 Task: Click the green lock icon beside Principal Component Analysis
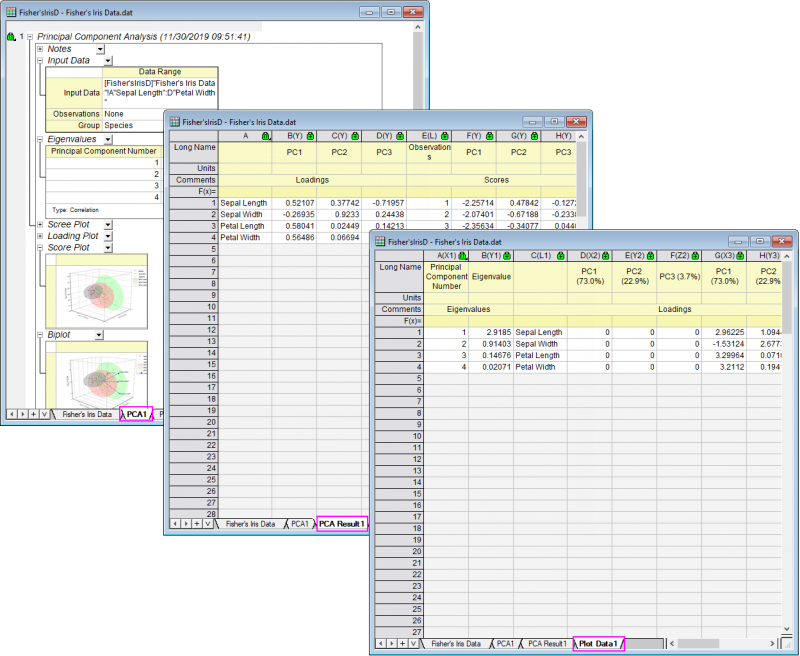(11, 37)
